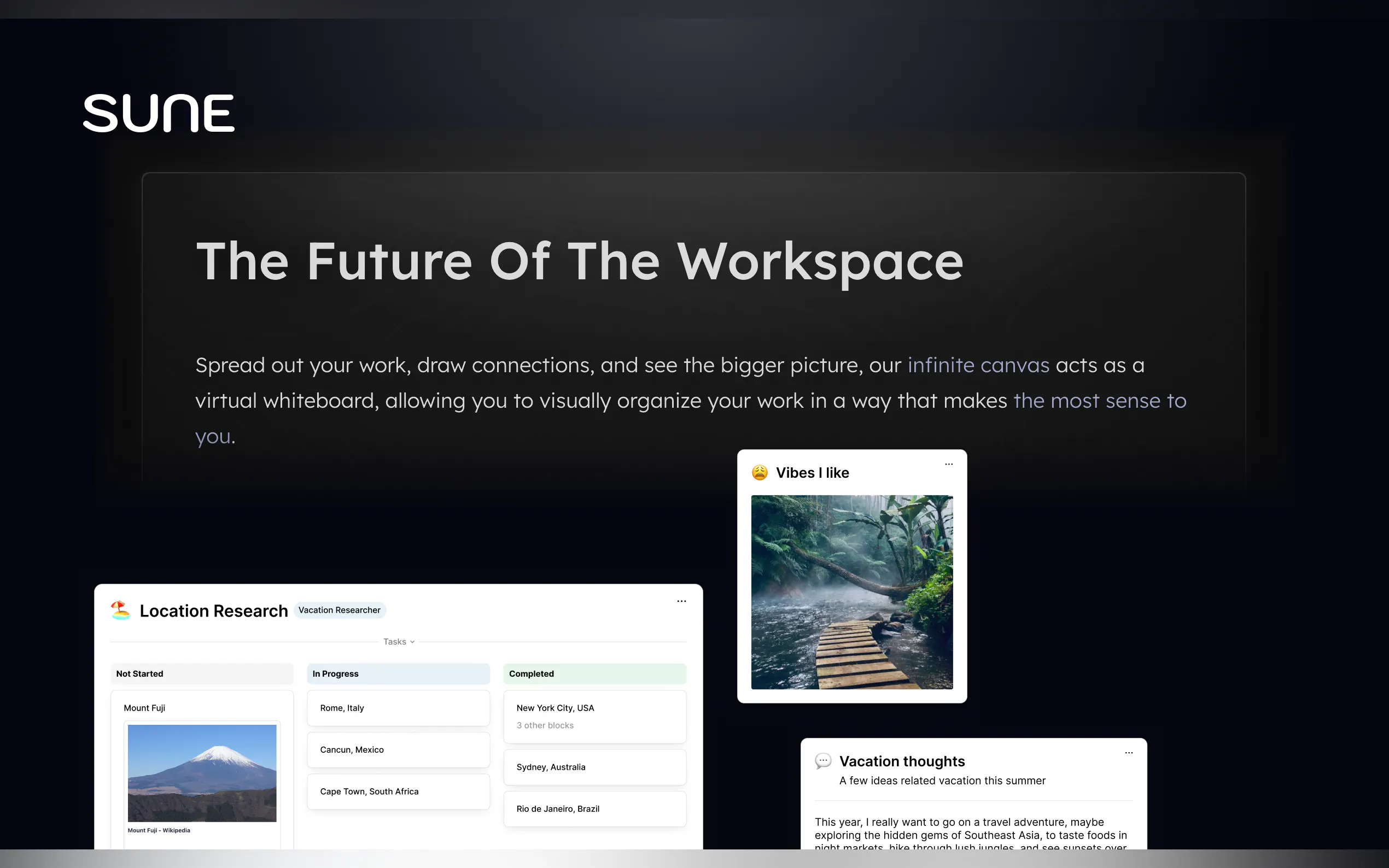The width and height of the screenshot is (1389, 868).
Task: Click the weary face emoji icon
Action: coord(760,472)
